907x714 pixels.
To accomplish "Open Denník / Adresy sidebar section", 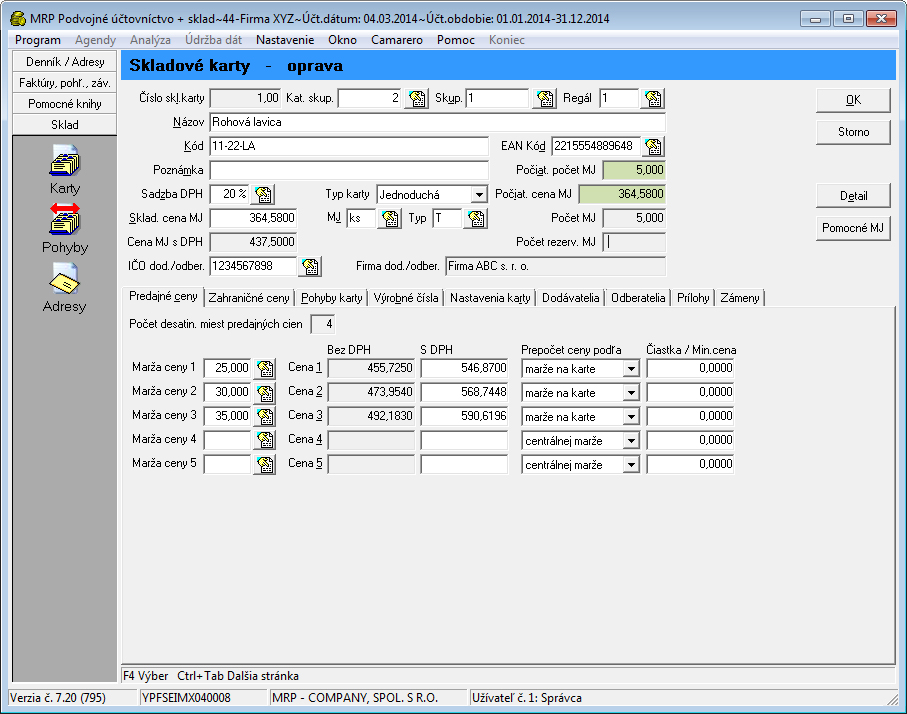I will [65, 62].
